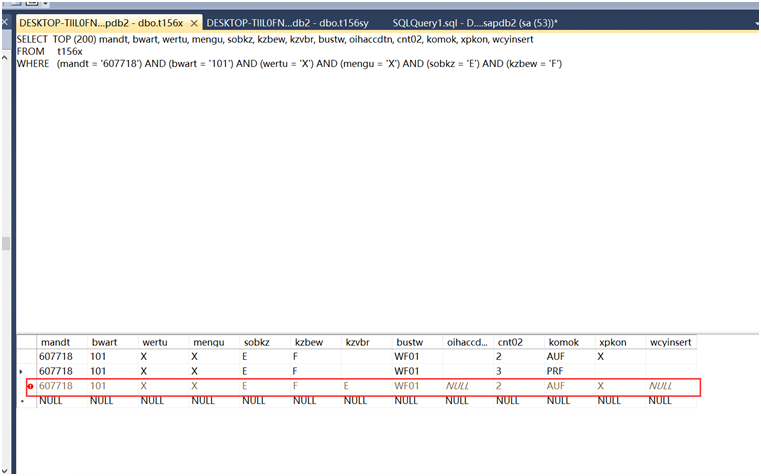Click the kzbew cell F in the first row
This screenshot has width=761, height=476.
click(316, 357)
